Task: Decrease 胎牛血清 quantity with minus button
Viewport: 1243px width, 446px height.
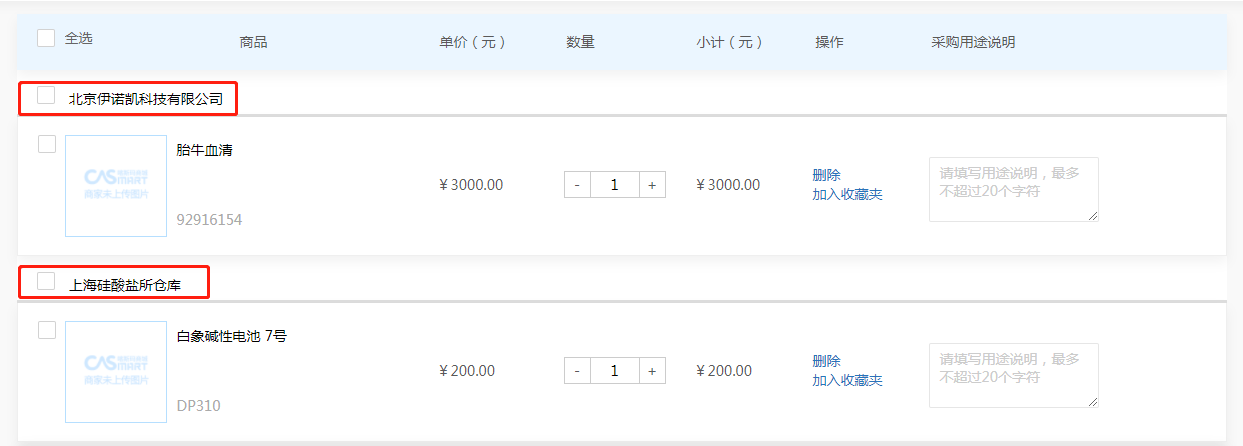Action: 577,185
